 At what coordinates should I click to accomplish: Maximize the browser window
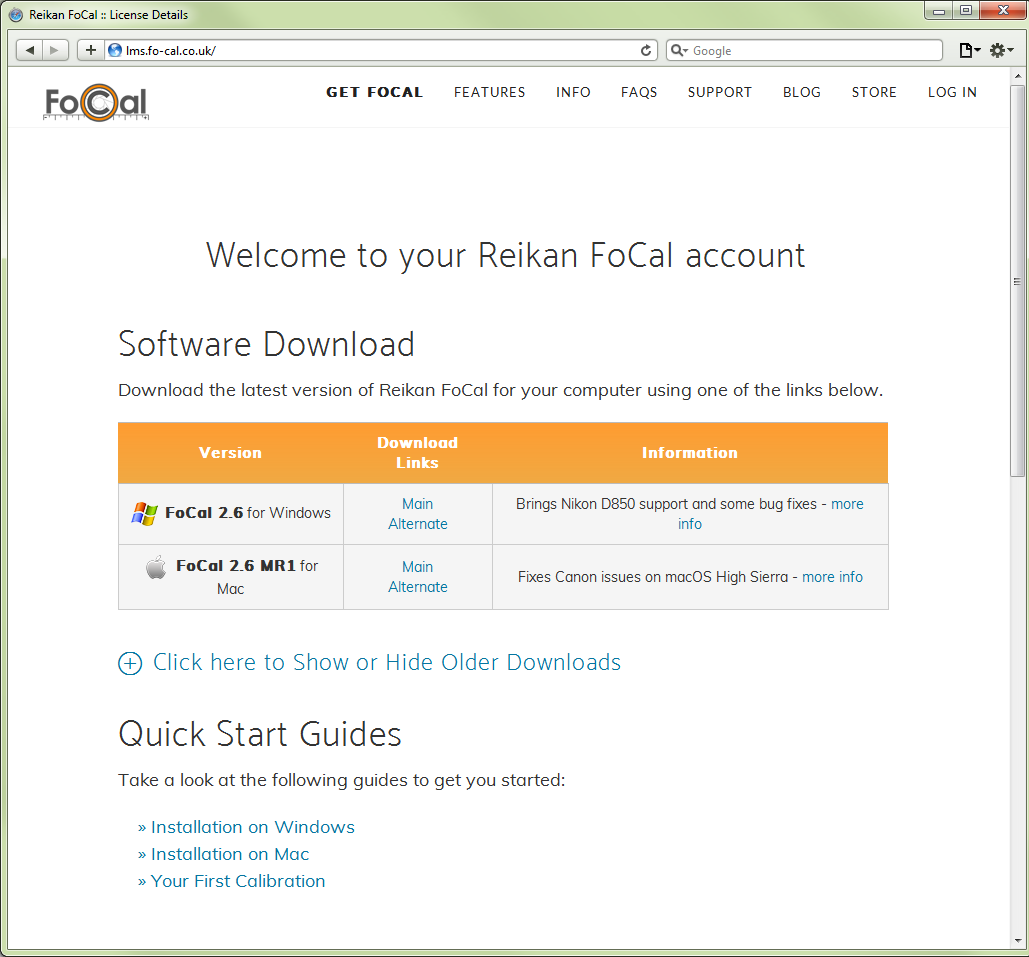tap(966, 10)
